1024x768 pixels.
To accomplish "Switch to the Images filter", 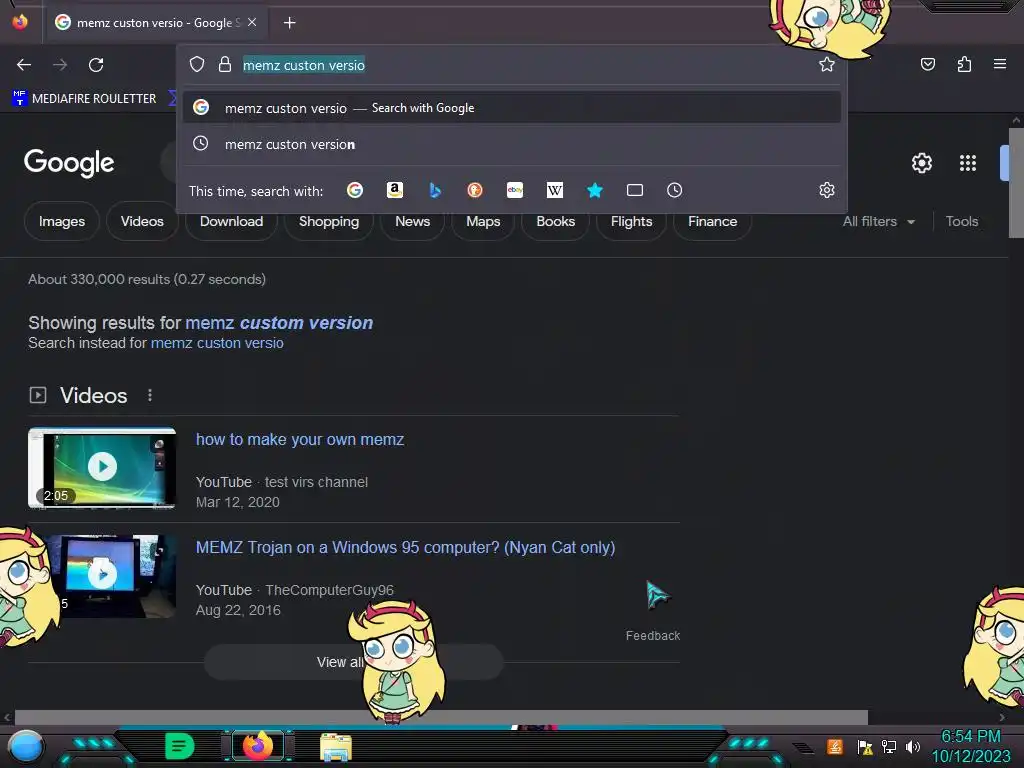I will [61, 221].
